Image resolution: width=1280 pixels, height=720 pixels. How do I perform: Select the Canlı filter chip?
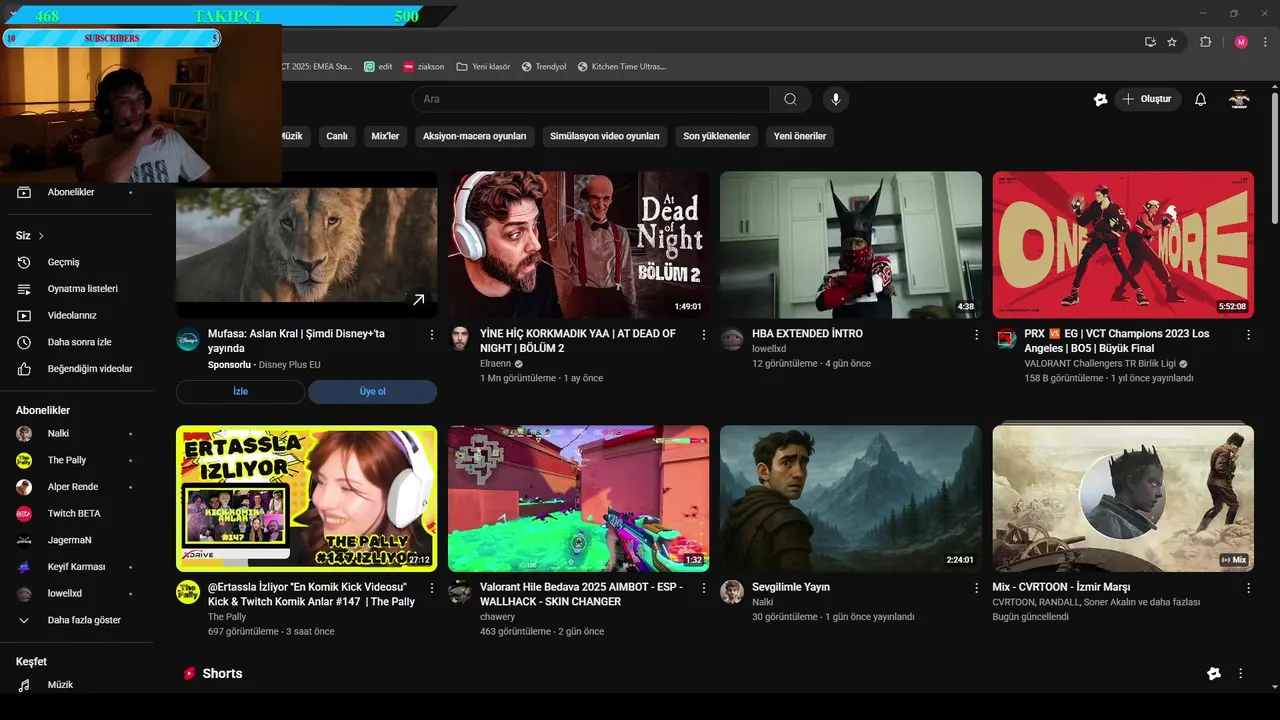pos(337,136)
